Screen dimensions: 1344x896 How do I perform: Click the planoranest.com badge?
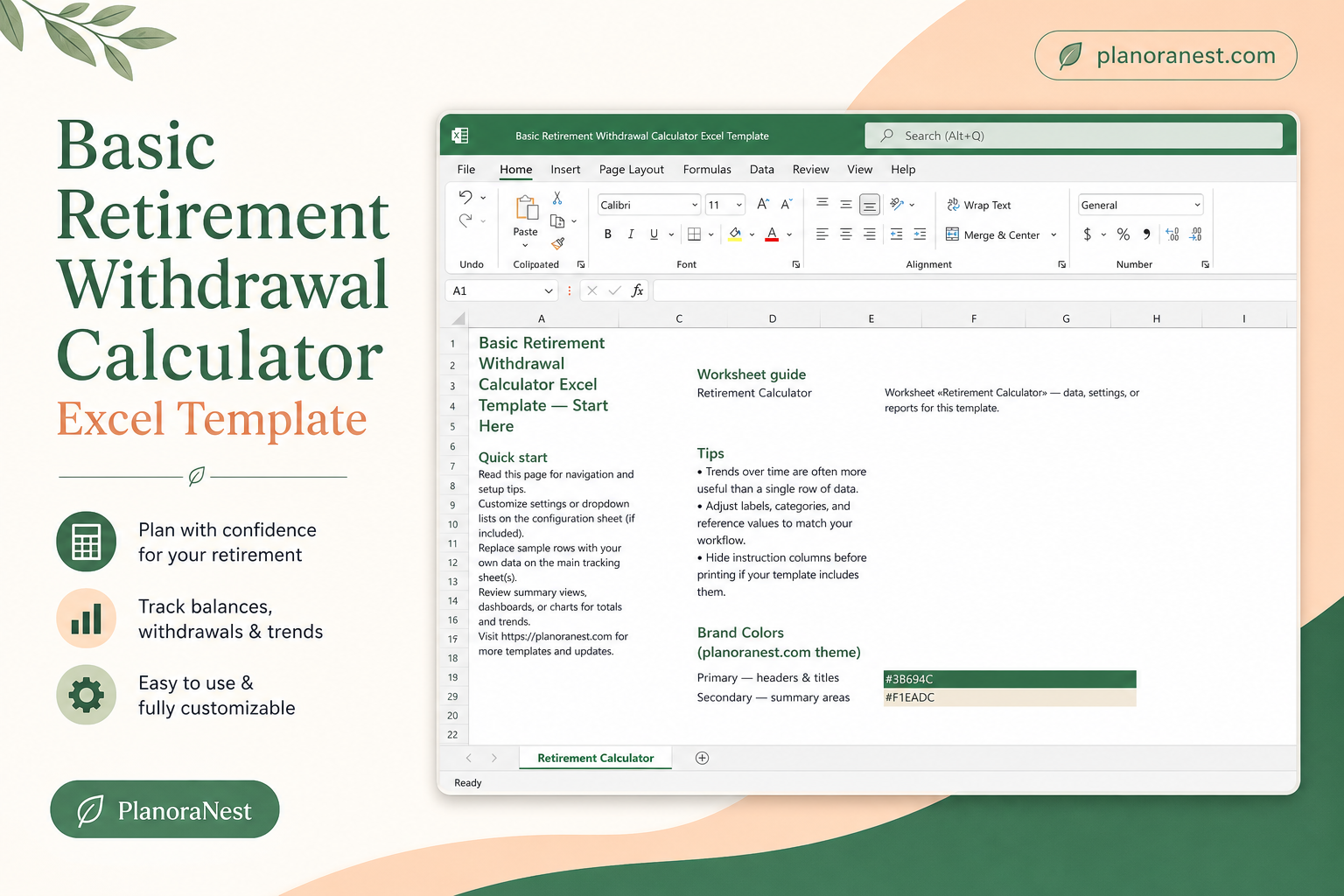[1165, 55]
